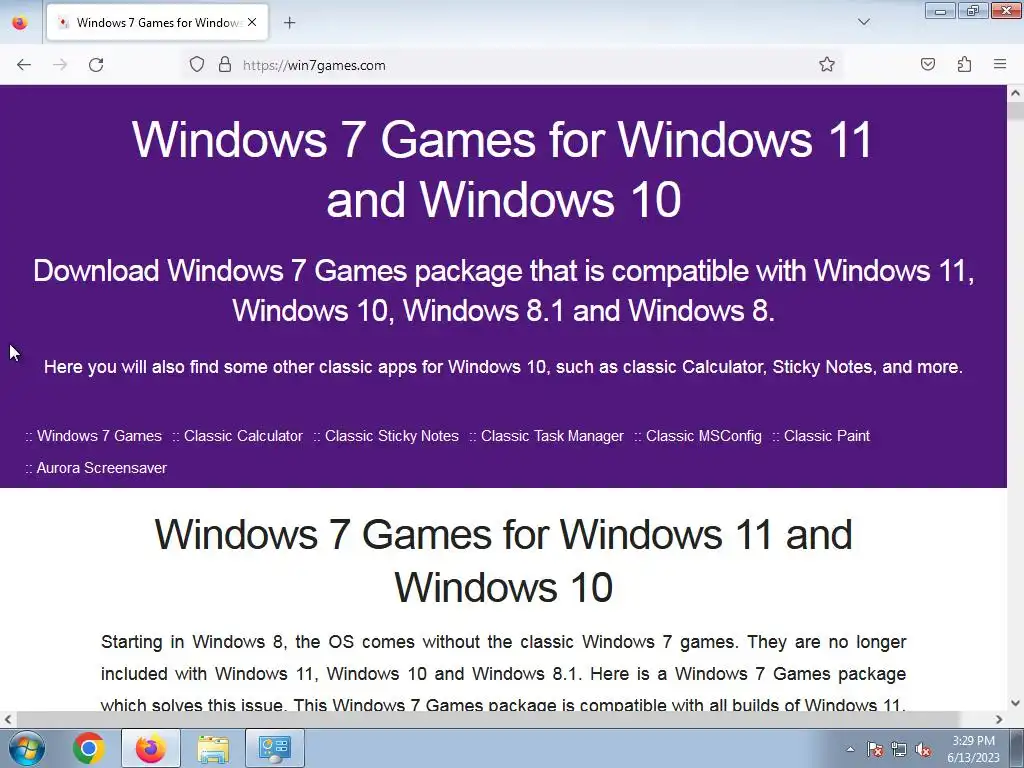Open the Windows 7 Games link
Viewport: 1024px width, 768px height.
point(99,436)
